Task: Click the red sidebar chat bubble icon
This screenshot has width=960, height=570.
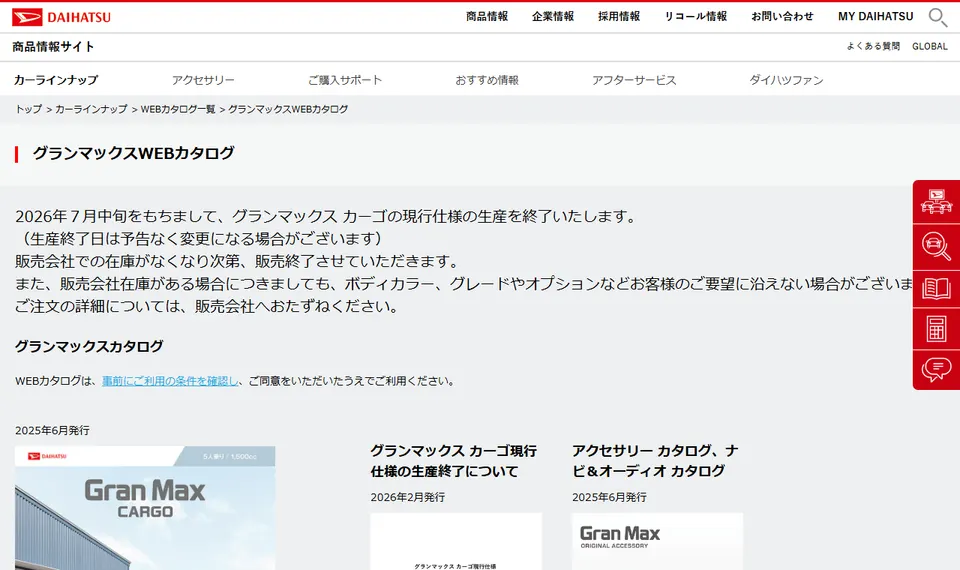Action: click(x=936, y=369)
